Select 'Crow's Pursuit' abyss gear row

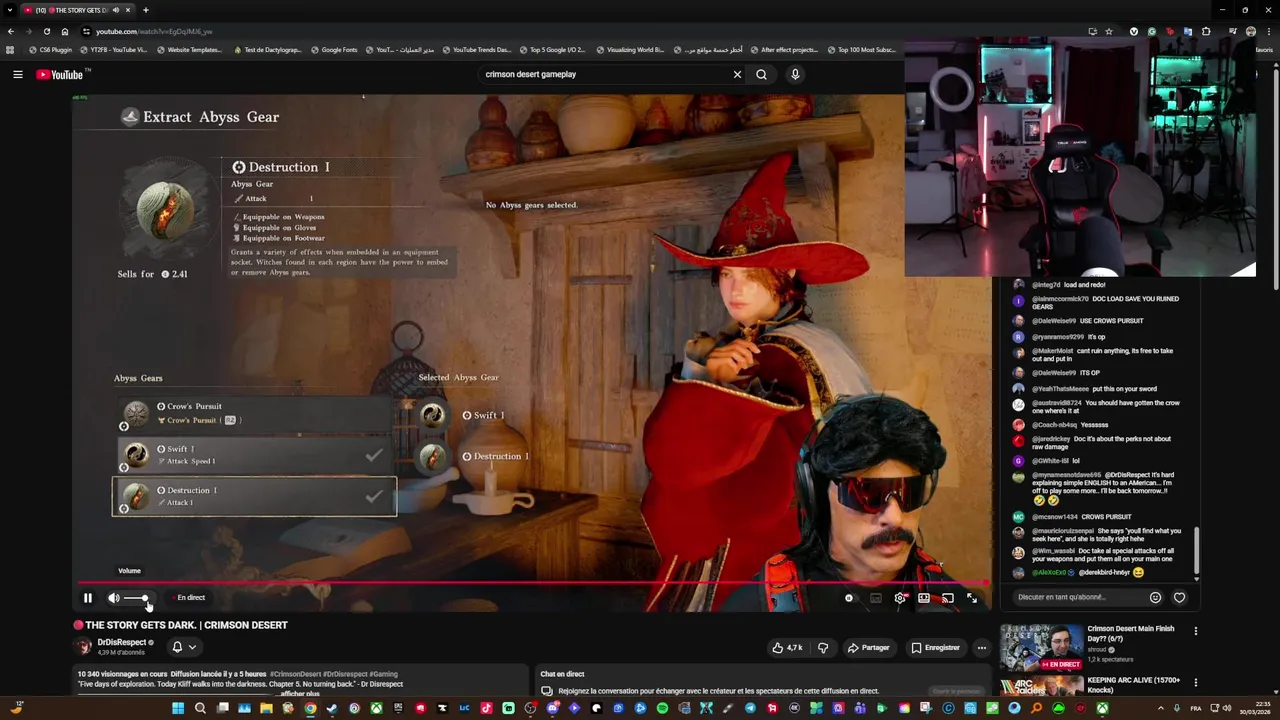coord(254,413)
